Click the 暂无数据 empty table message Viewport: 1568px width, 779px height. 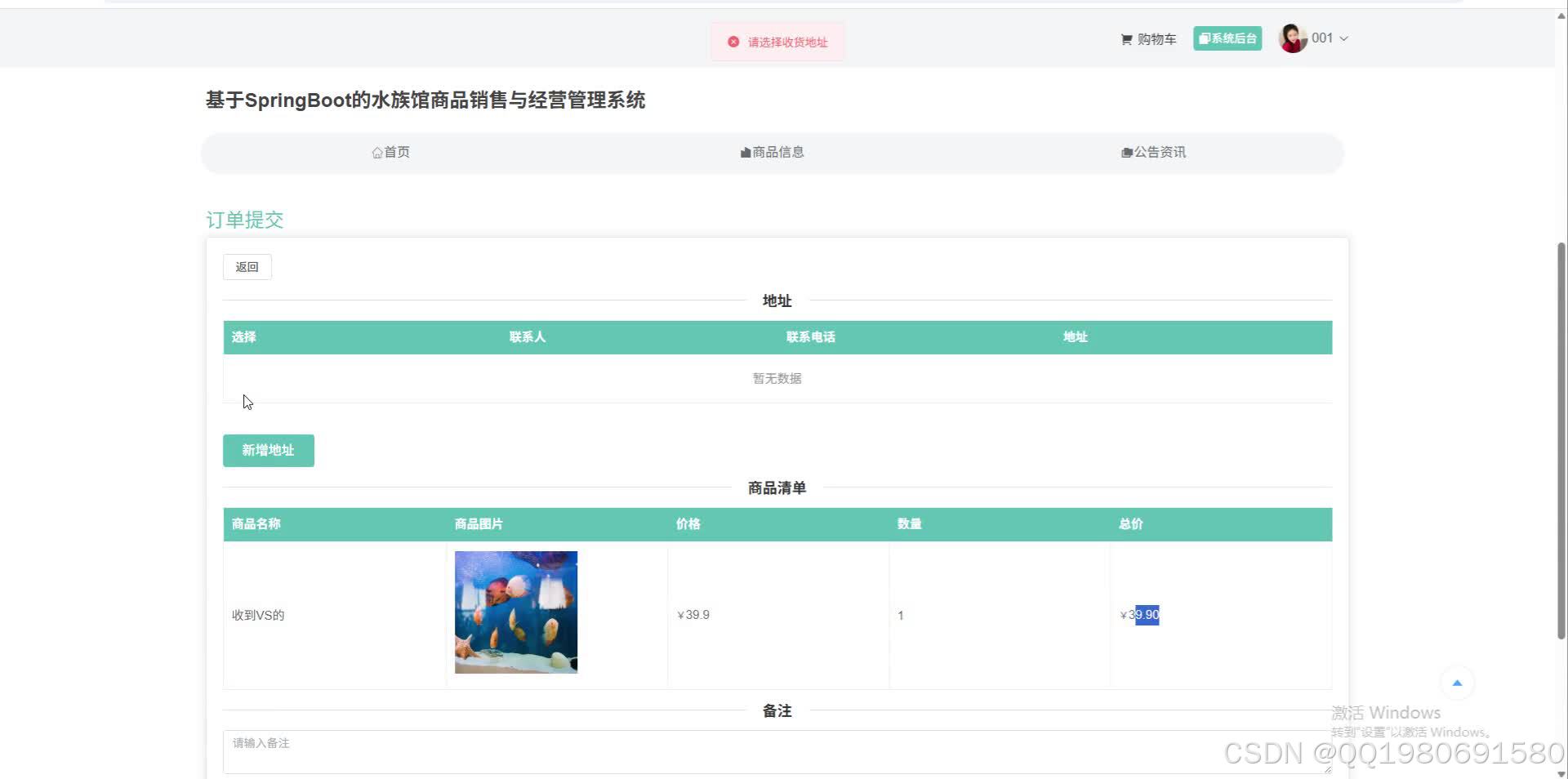click(777, 379)
